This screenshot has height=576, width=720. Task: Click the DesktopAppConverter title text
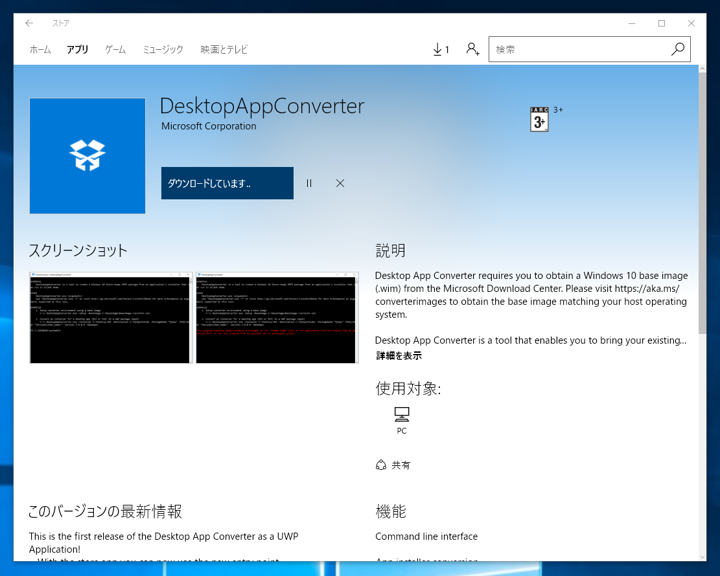click(x=262, y=106)
